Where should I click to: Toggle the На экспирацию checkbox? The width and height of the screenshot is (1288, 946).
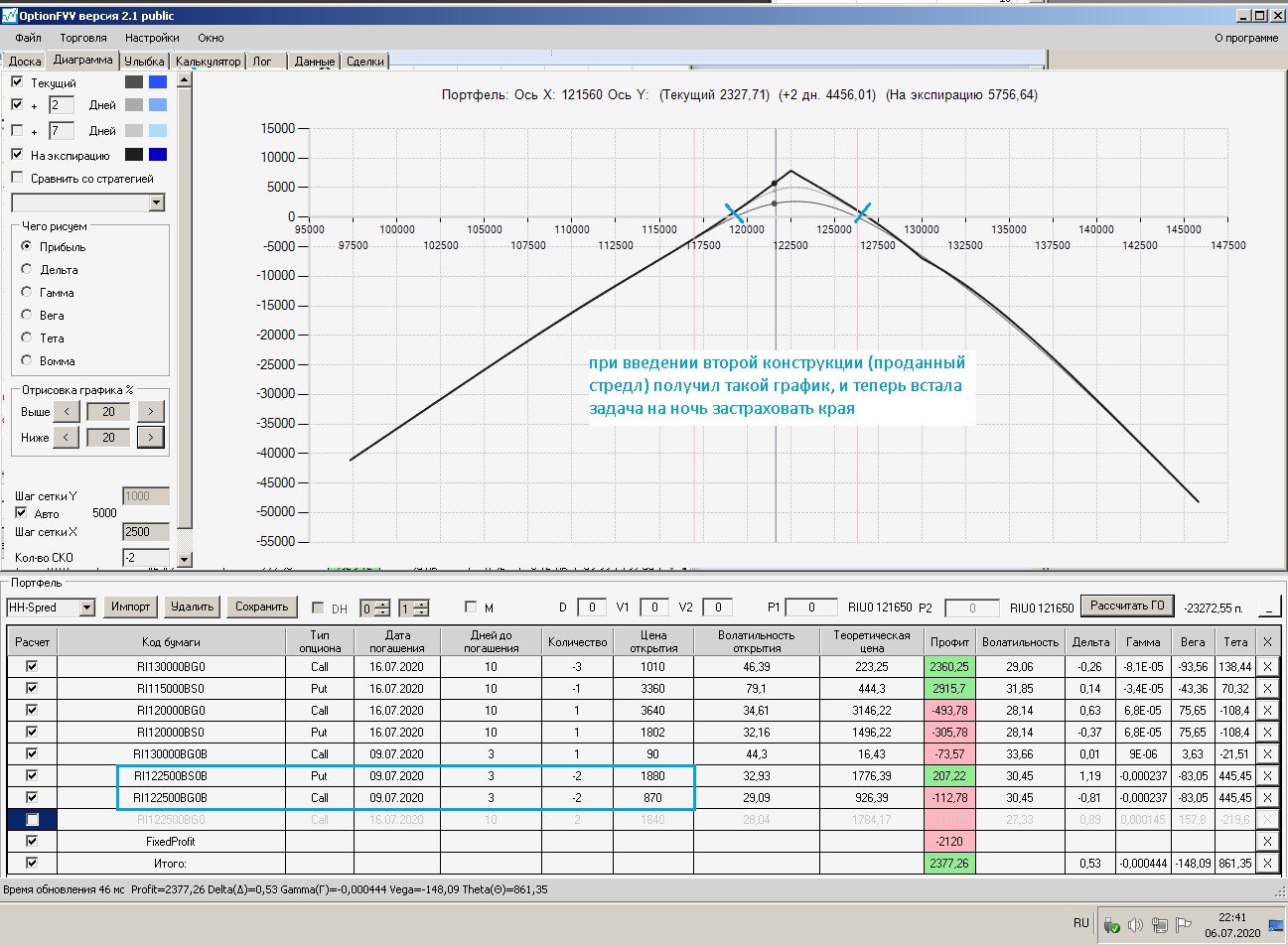point(17,154)
